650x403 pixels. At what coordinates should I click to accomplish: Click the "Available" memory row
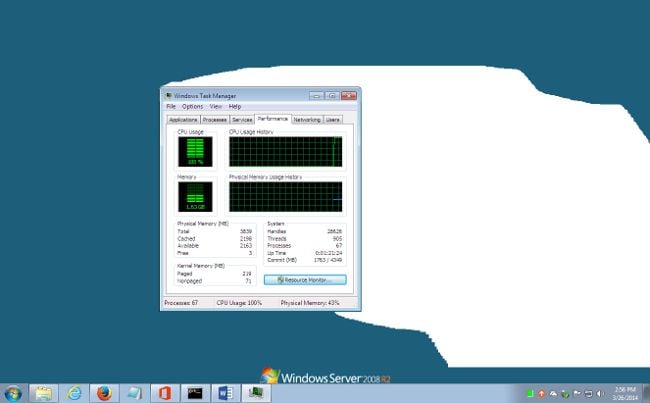coord(214,246)
